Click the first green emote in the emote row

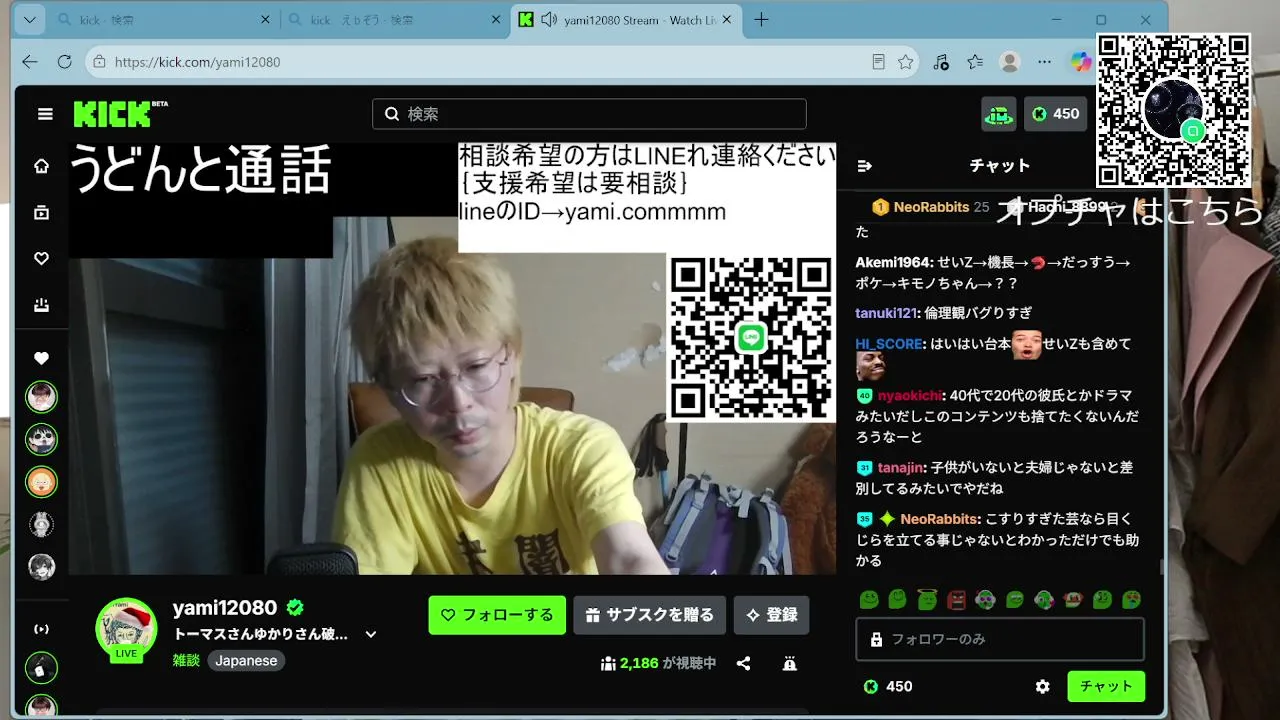(x=869, y=600)
